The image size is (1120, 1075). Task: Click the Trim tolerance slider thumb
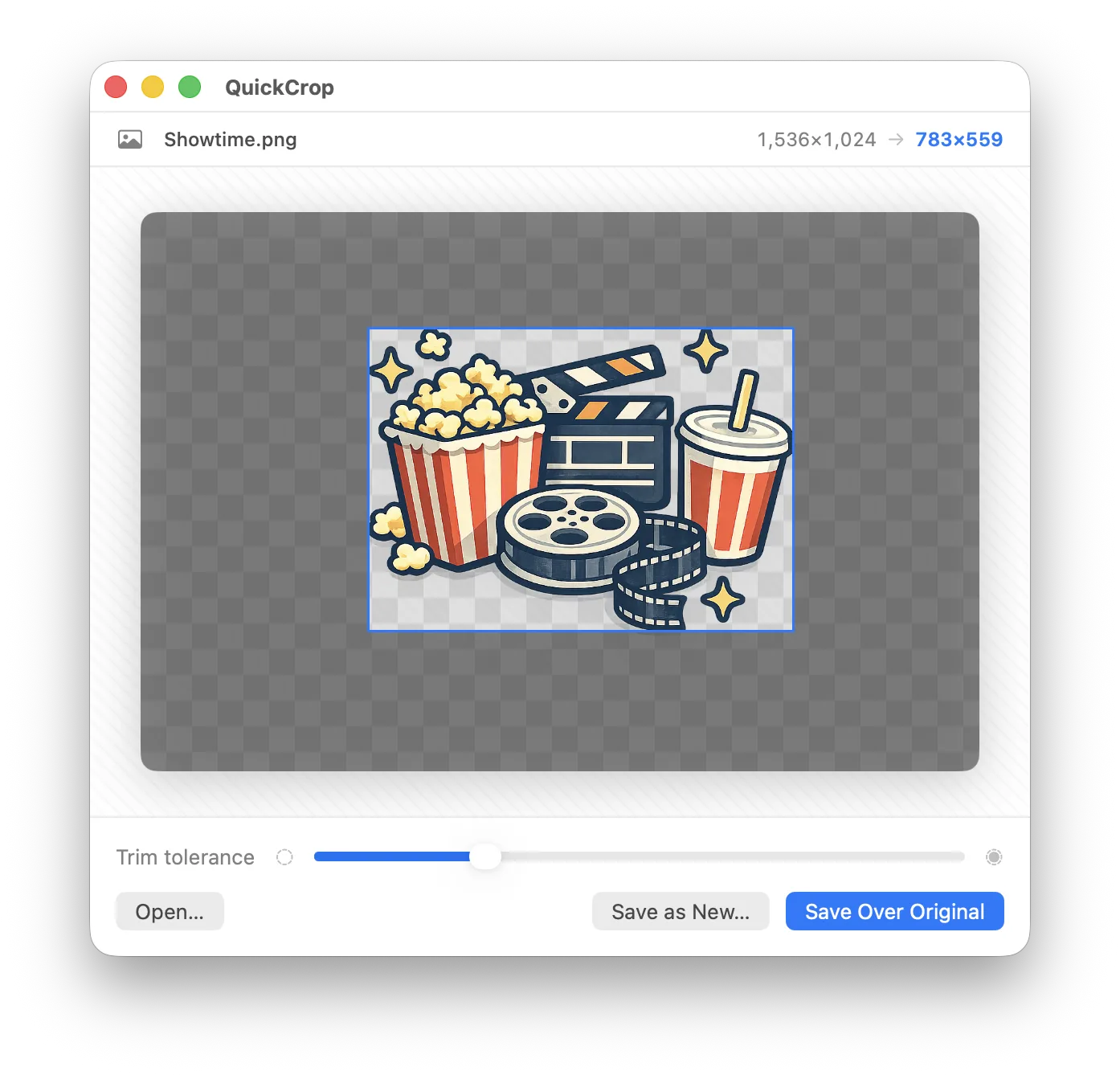point(485,856)
